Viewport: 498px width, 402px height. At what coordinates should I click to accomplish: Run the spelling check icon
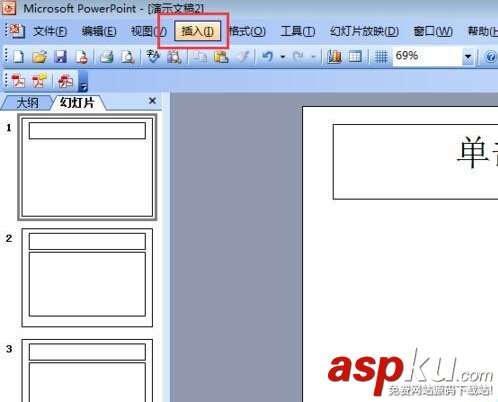(153, 57)
